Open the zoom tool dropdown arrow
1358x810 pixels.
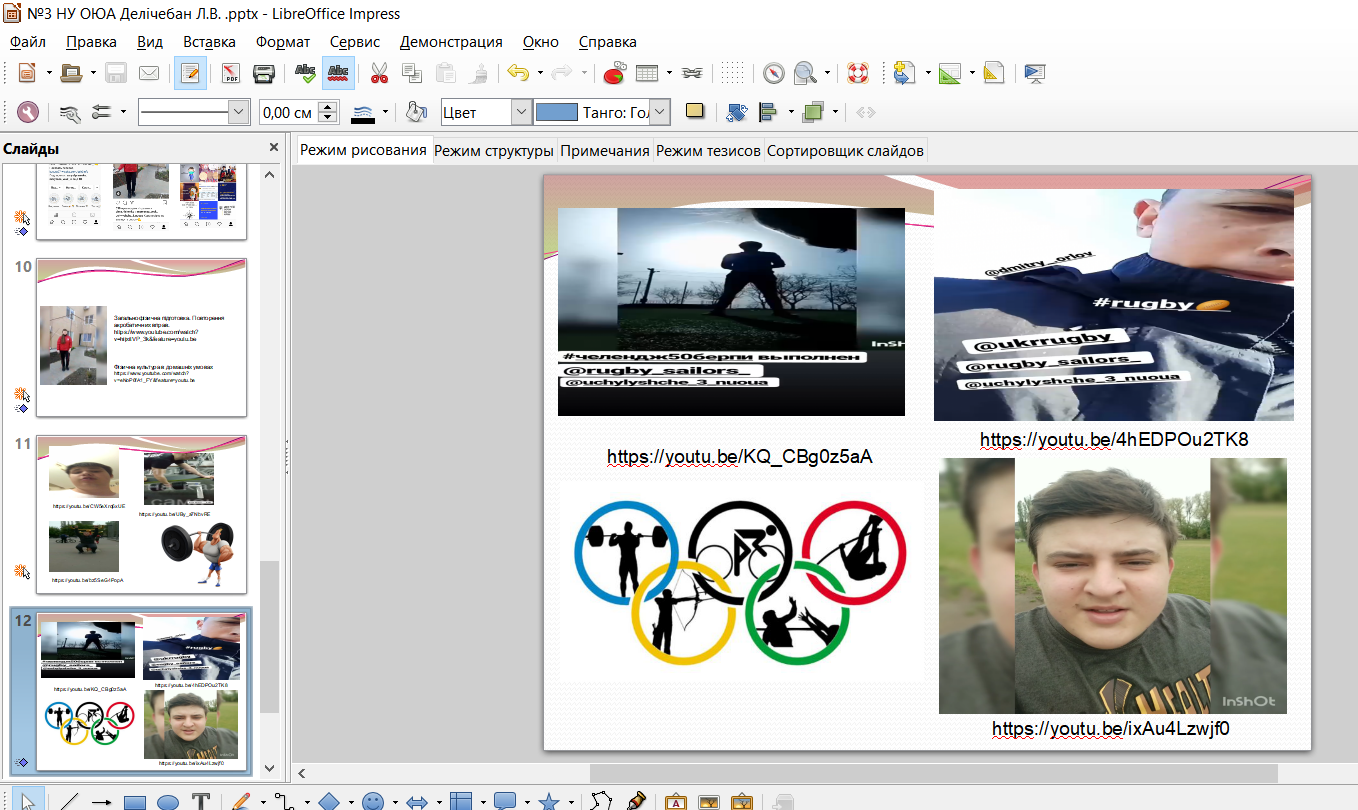pos(827,73)
